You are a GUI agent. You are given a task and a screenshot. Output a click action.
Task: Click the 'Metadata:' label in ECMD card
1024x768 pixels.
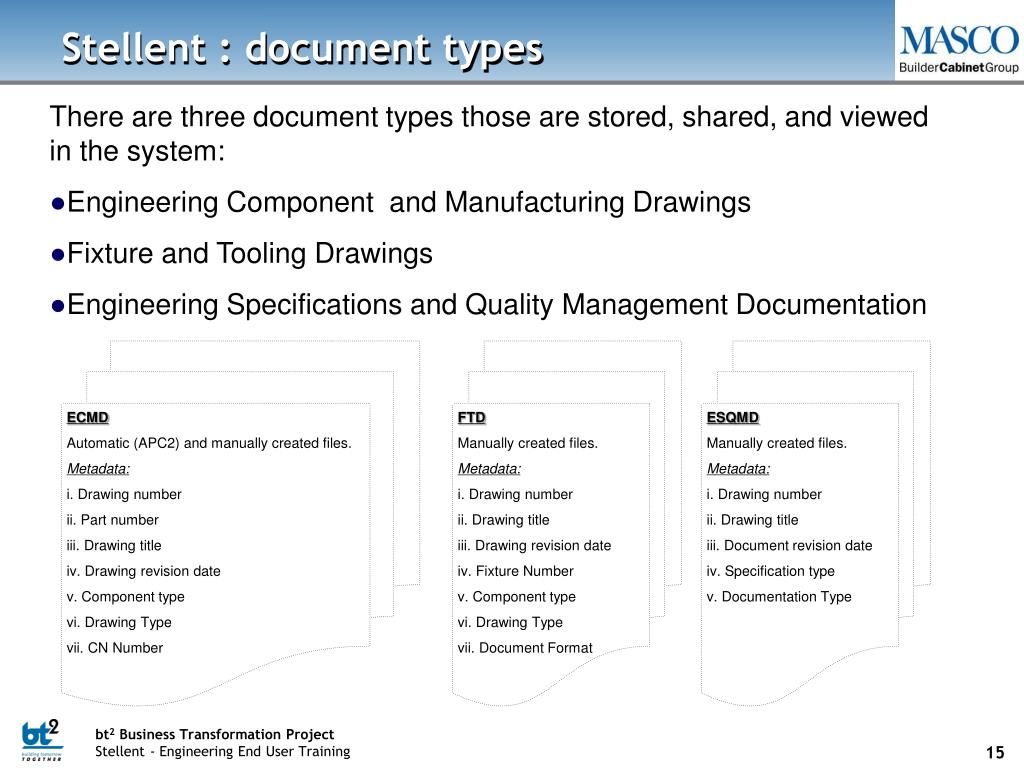click(x=99, y=469)
